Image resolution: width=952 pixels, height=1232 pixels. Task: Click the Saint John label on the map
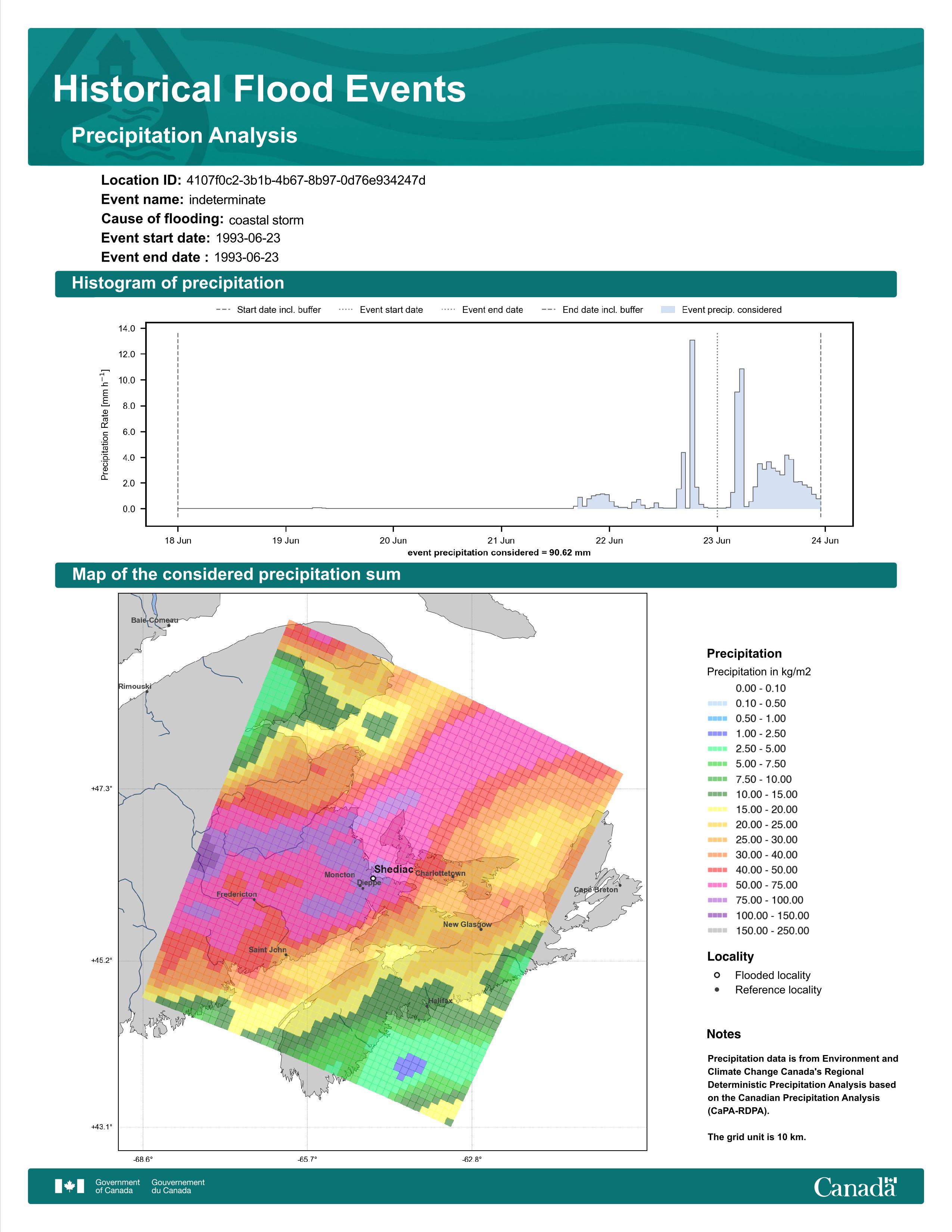[267, 950]
